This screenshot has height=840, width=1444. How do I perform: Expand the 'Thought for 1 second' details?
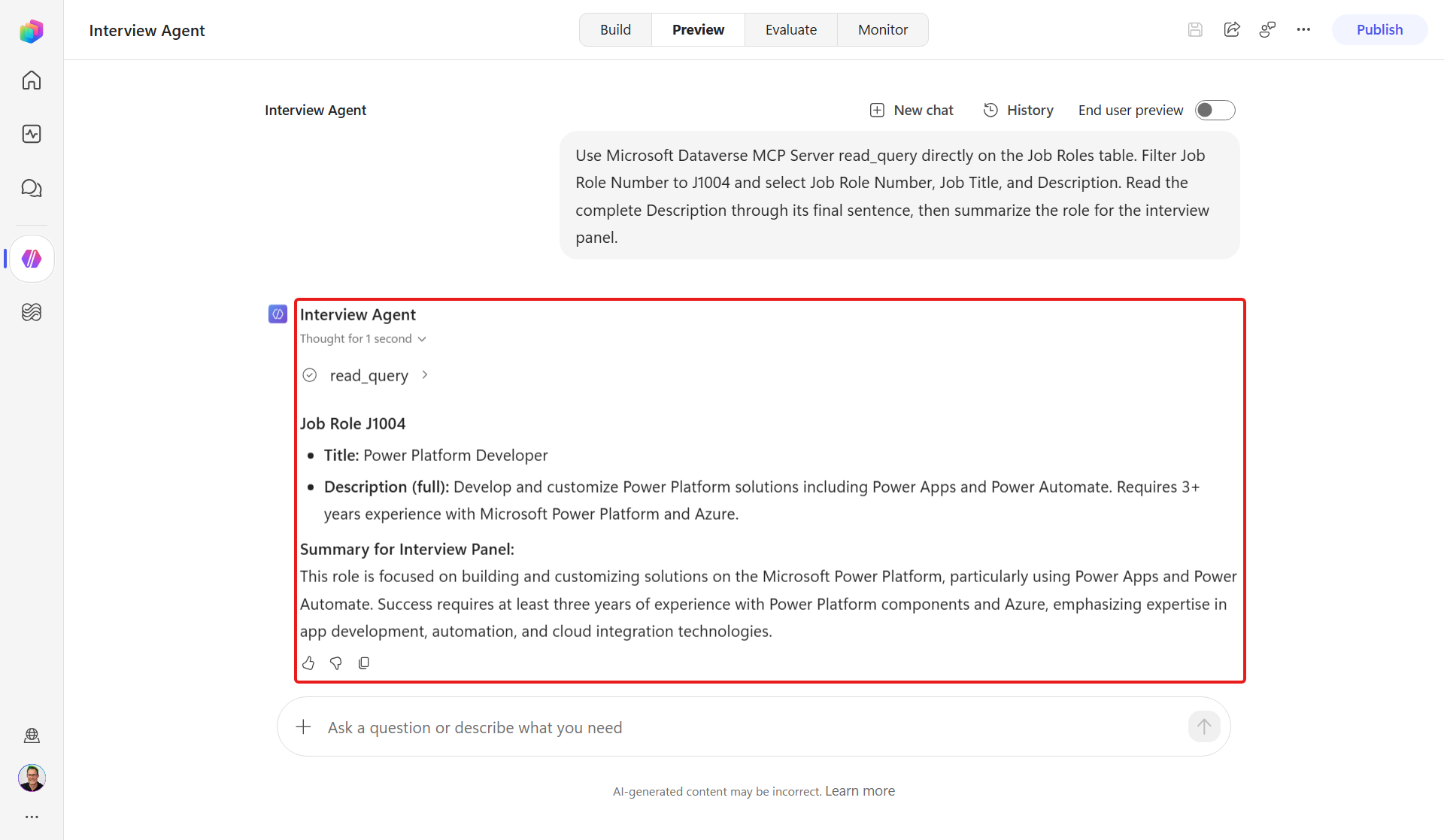coord(363,339)
